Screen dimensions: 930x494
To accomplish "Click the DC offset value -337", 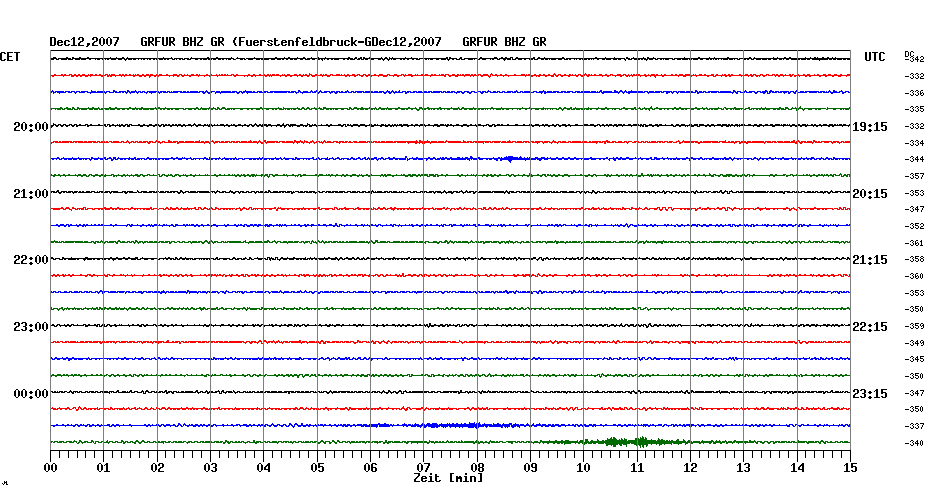I will (x=915, y=426).
